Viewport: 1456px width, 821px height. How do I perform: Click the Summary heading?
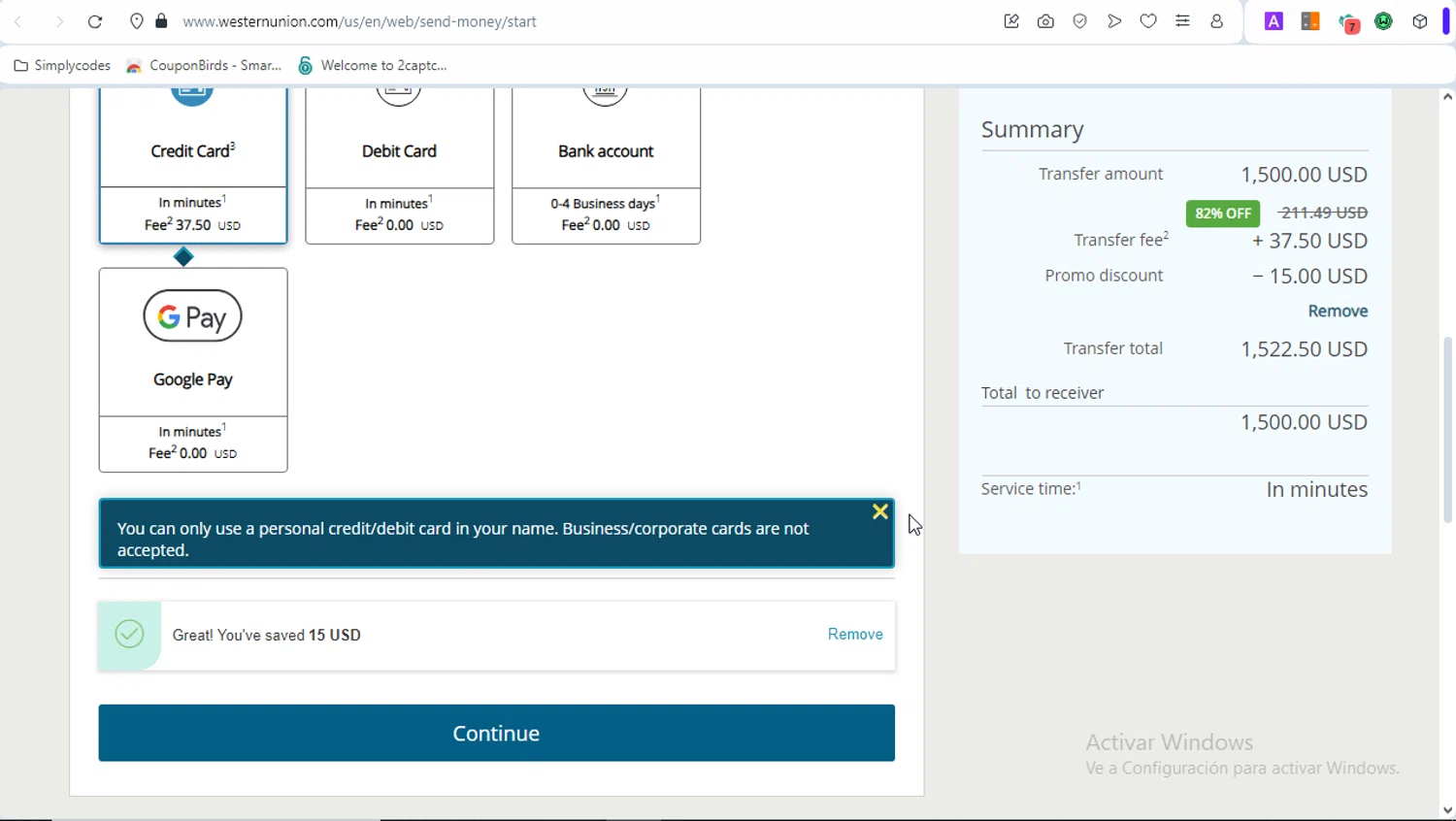(1032, 130)
